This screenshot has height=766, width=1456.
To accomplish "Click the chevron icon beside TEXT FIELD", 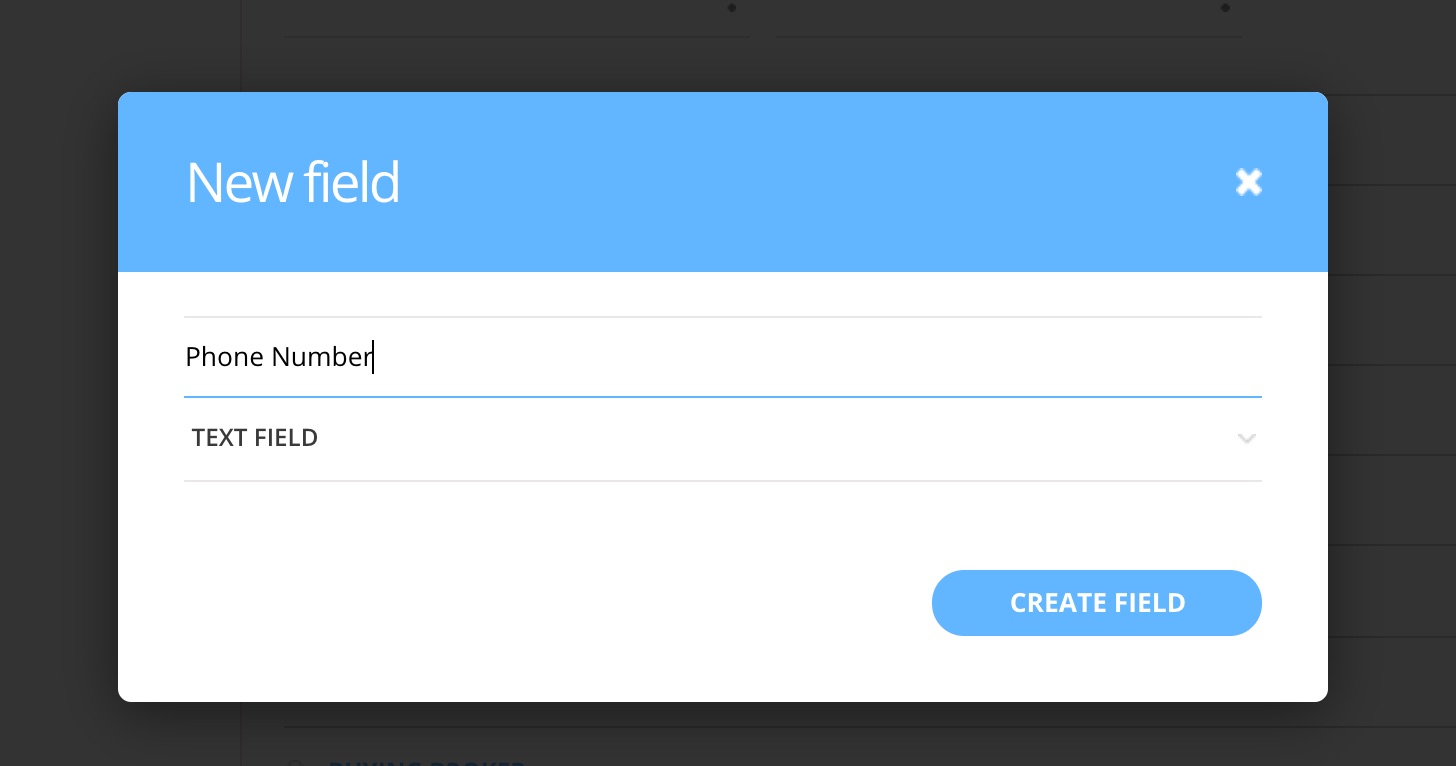I will point(1246,439).
